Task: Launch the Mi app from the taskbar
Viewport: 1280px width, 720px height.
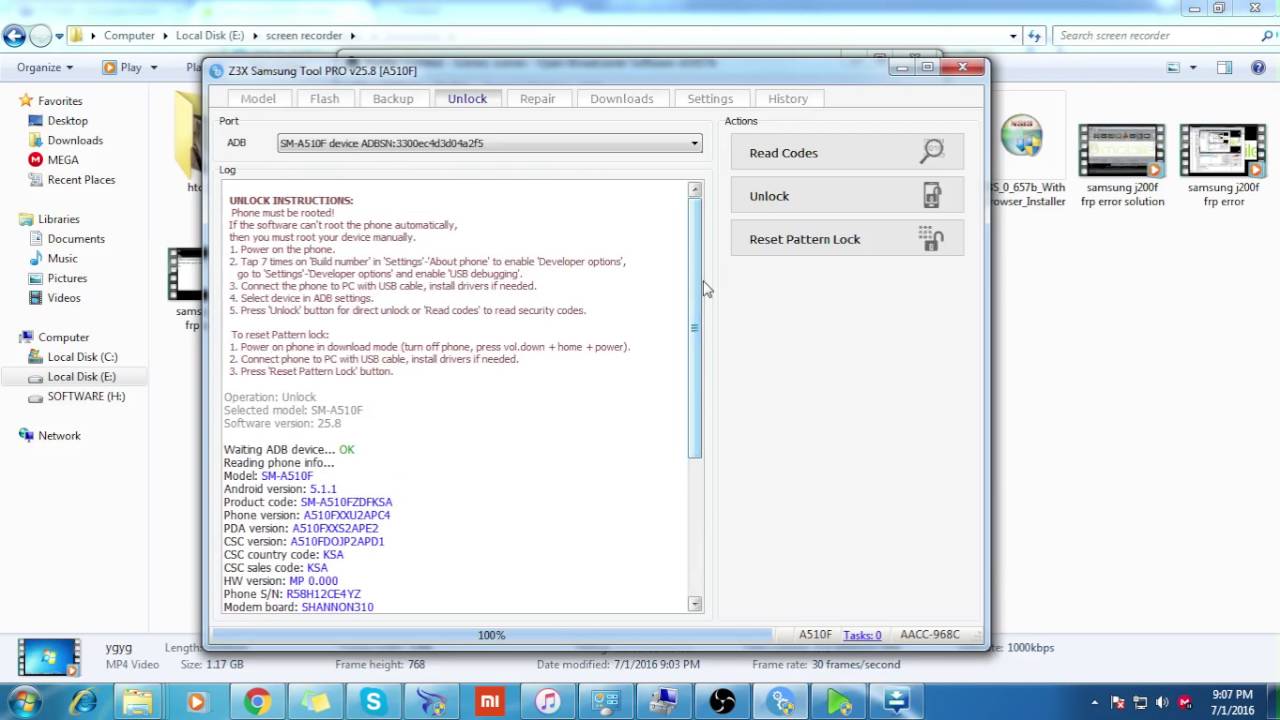Action: 489,702
